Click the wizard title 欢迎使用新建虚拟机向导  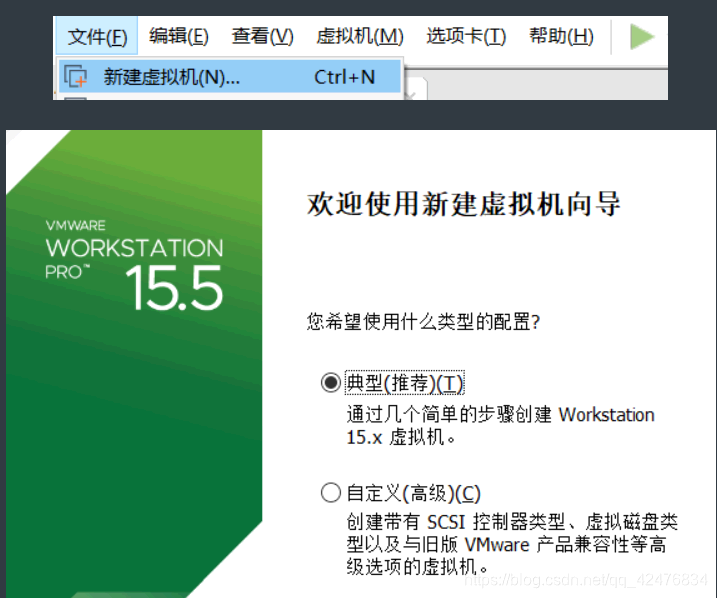point(463,205)
